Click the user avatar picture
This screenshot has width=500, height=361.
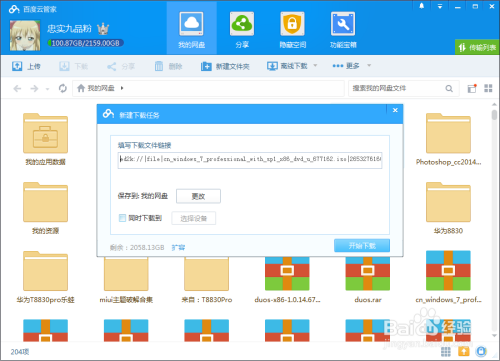coord(25,35)
